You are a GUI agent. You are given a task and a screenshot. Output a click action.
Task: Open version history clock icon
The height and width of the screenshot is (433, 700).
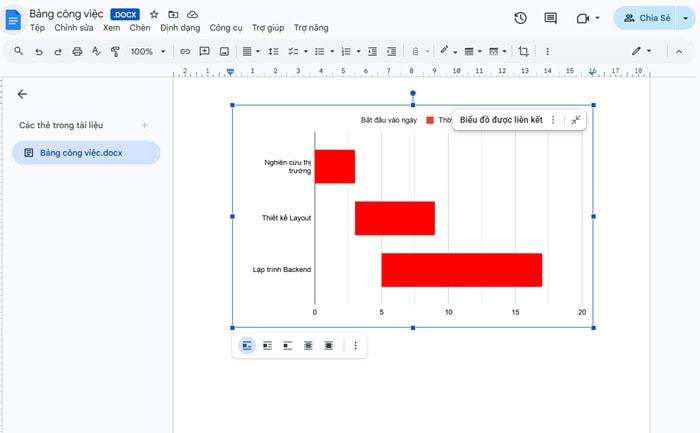520,18
